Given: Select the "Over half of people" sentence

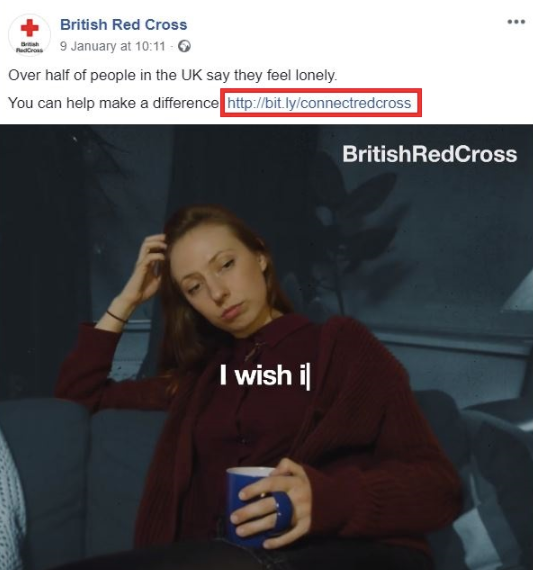Looking at the screenshot, I should point(173,75).
